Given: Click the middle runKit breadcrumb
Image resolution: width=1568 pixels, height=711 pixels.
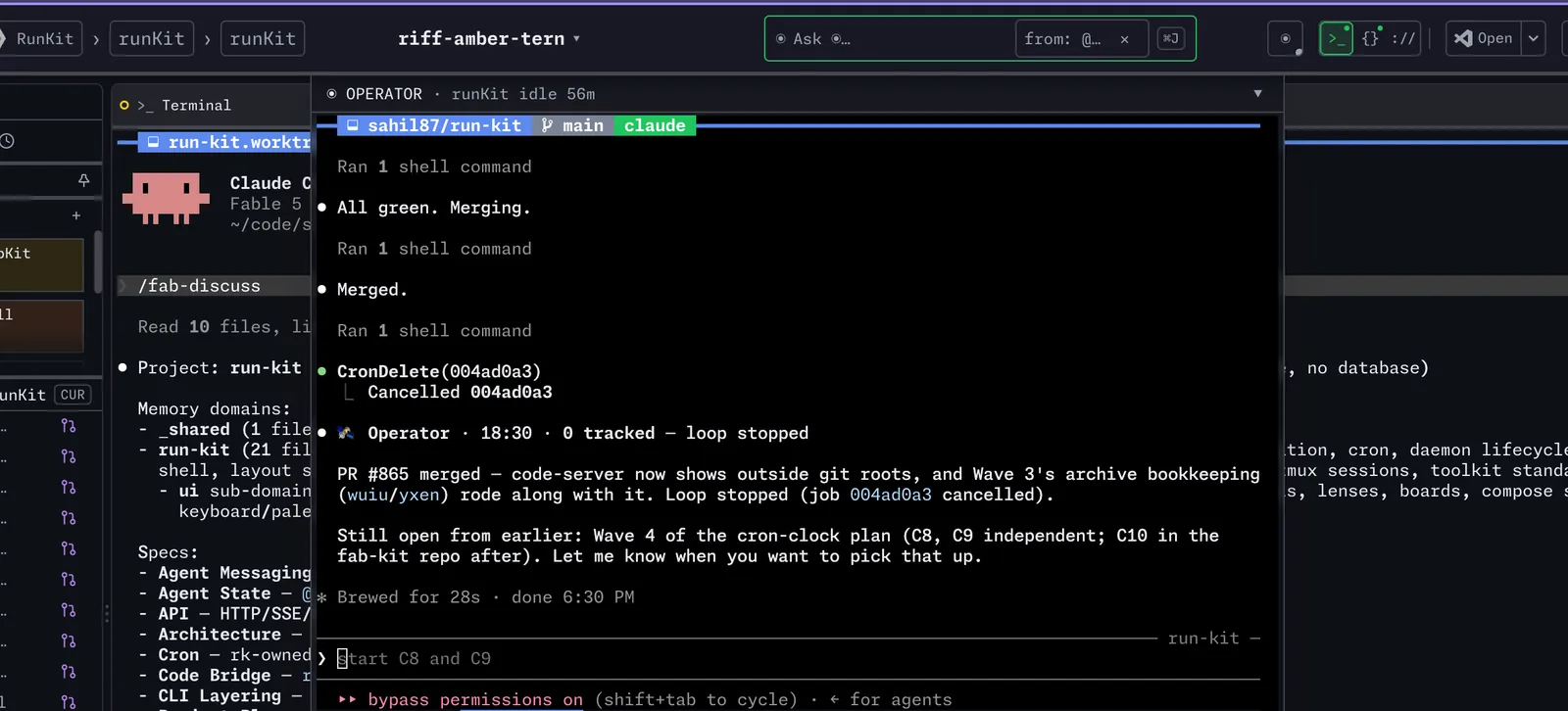Looking at the screenshot, I should [x=151, y=38].
